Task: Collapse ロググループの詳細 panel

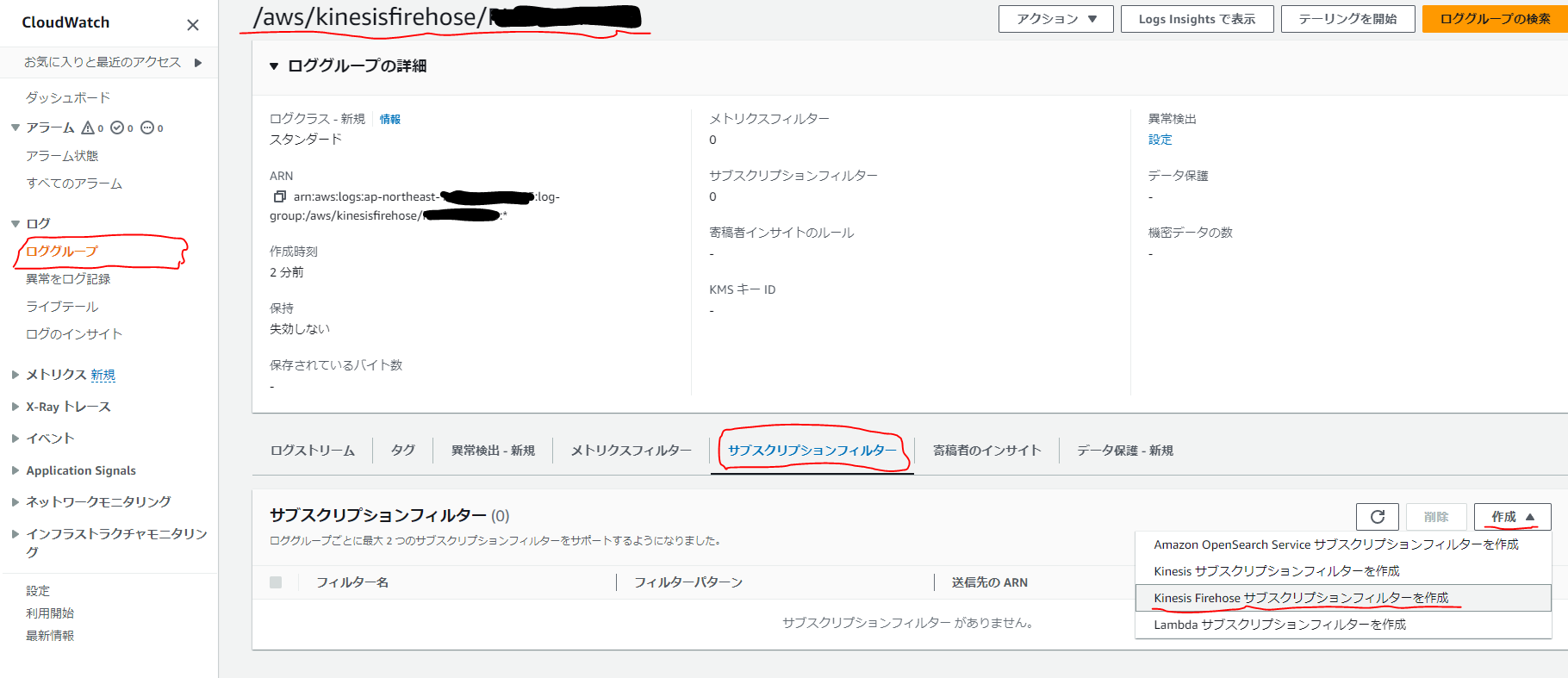Action: [x=274, y=66]
